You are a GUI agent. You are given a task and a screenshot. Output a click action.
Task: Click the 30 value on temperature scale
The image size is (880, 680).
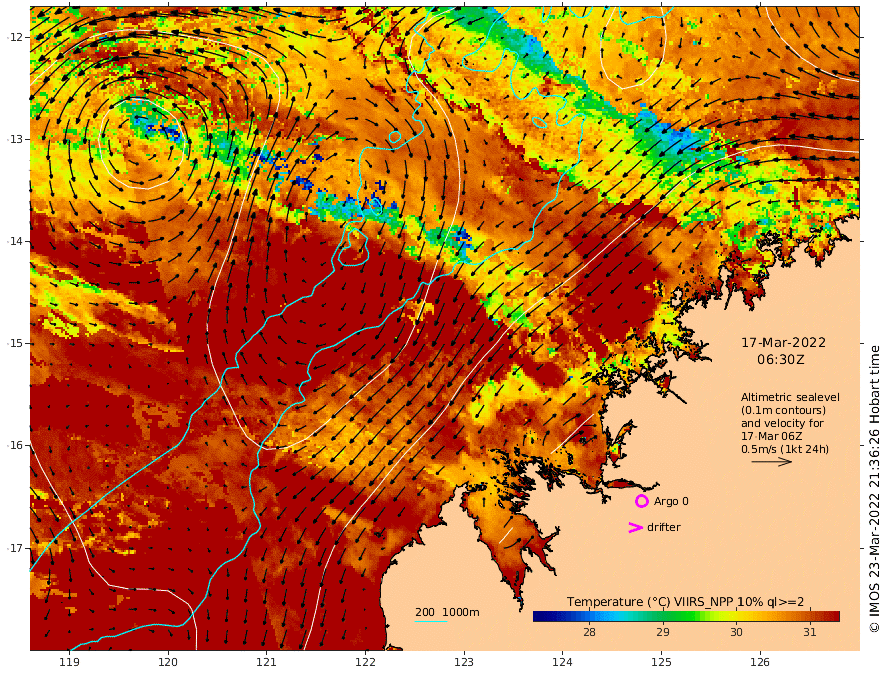[x=736, y=632]
